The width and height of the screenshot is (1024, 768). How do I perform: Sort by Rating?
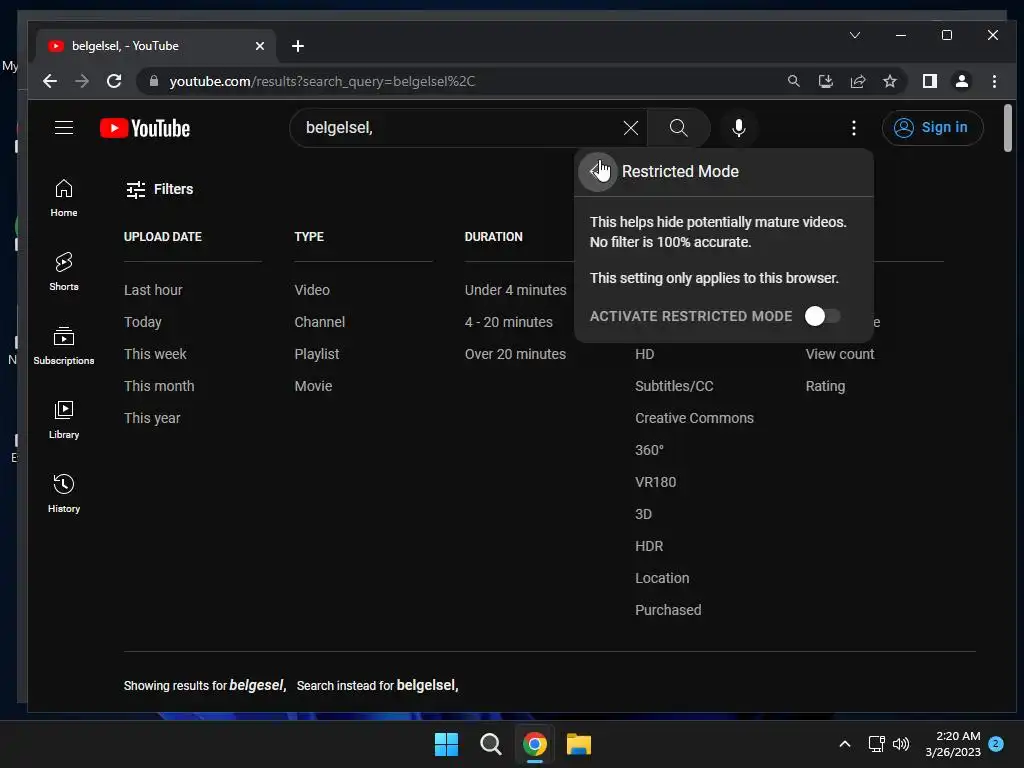(x=825, y=386)
